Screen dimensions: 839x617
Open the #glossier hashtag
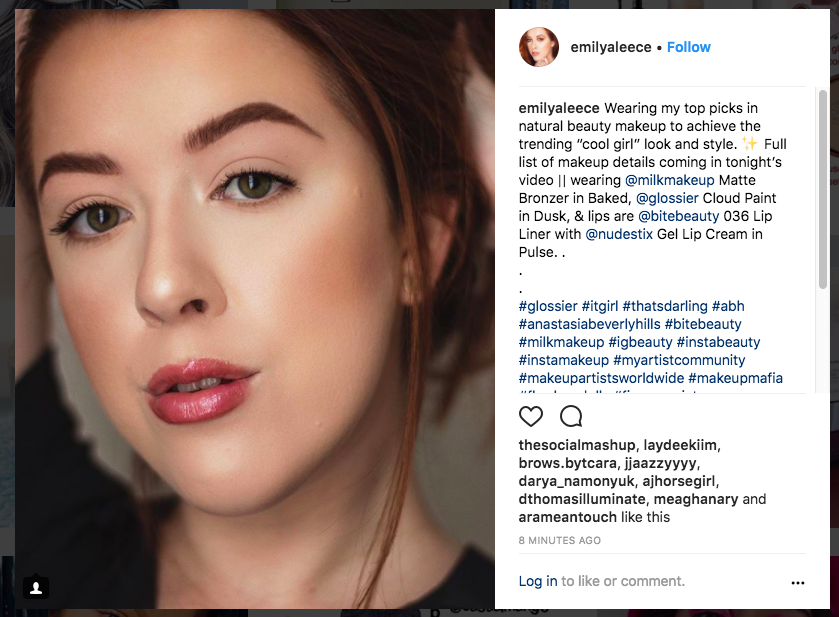tap(548, 306)
